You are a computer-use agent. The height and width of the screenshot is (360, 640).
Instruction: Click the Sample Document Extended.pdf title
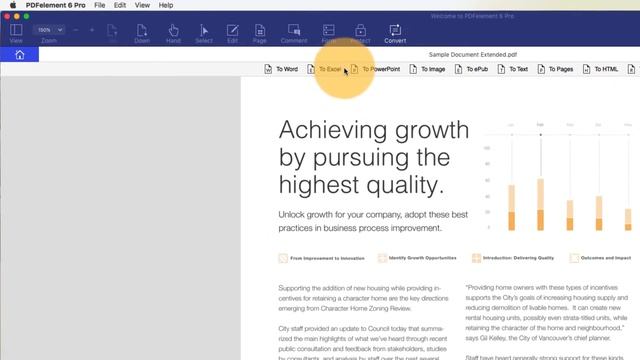(x=473, y=54)
